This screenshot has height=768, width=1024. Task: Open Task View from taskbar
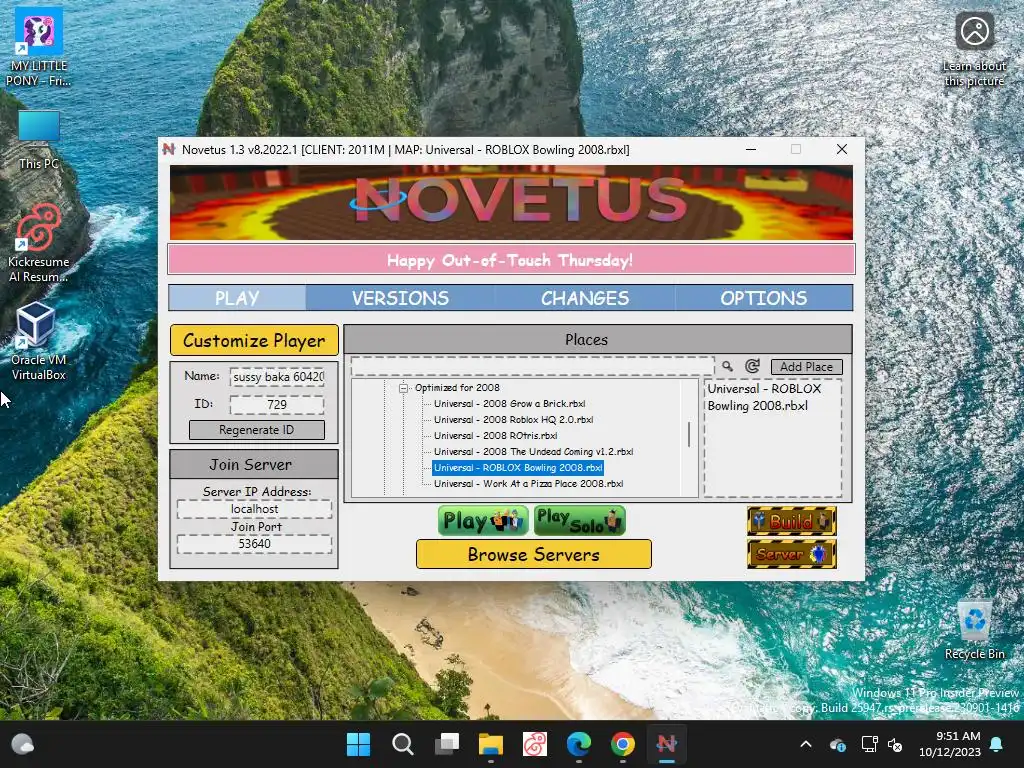tap(447, 744)
